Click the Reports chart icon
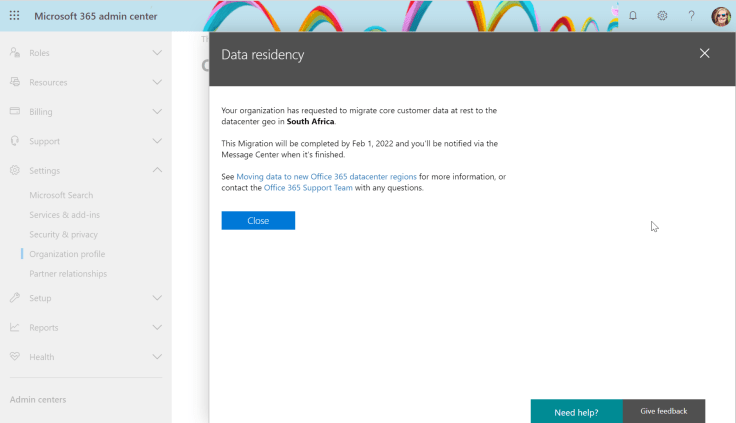 (15, 327)
